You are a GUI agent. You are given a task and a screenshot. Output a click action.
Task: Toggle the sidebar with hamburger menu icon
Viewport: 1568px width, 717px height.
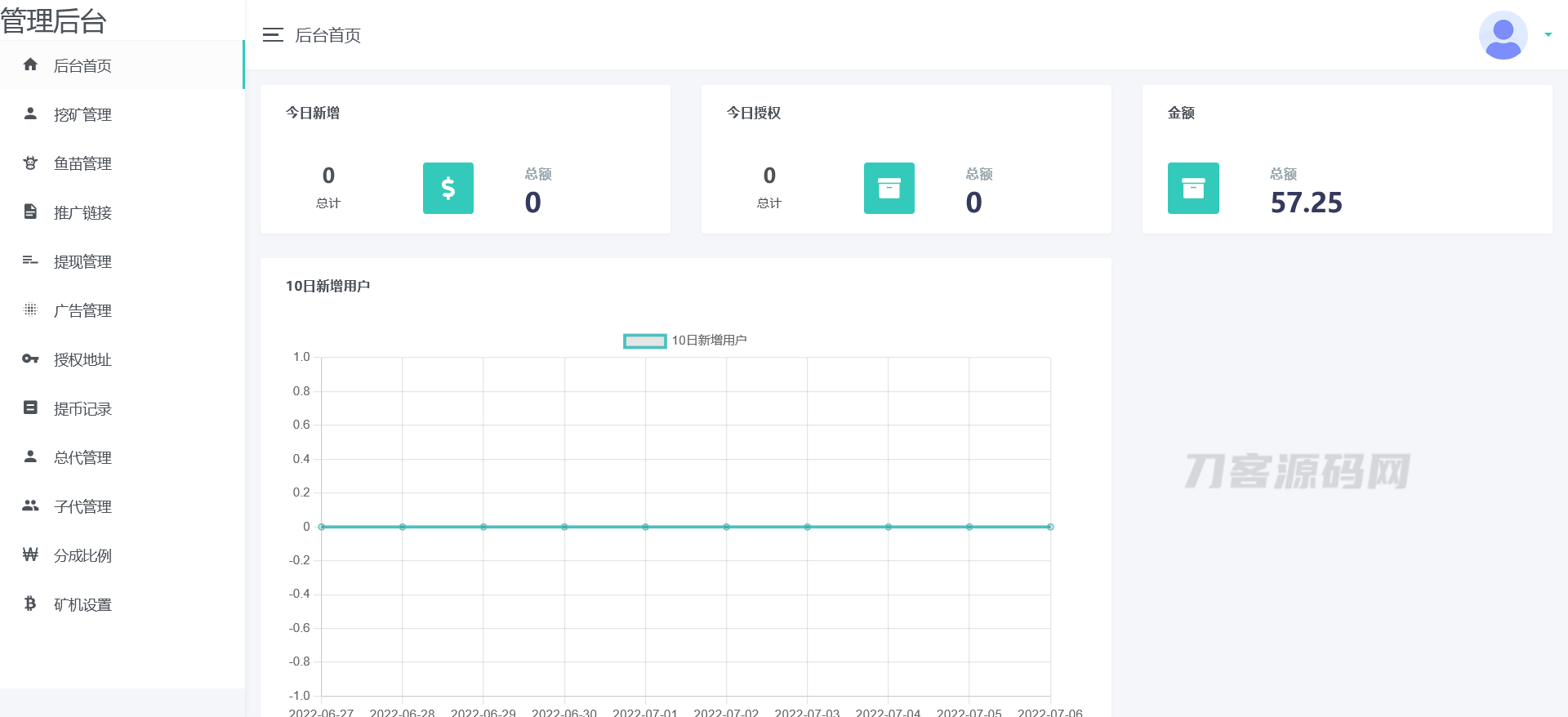(x=273, y=35)
